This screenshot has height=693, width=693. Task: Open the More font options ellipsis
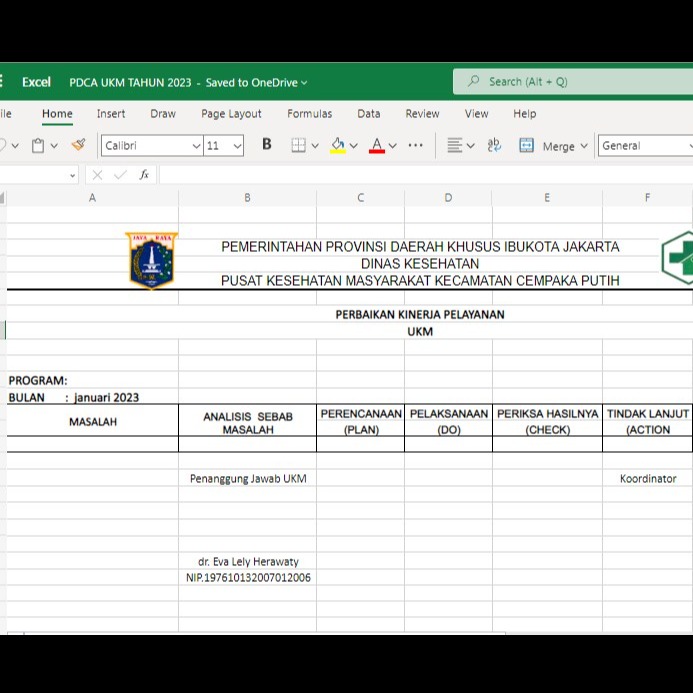click(416, 145)
